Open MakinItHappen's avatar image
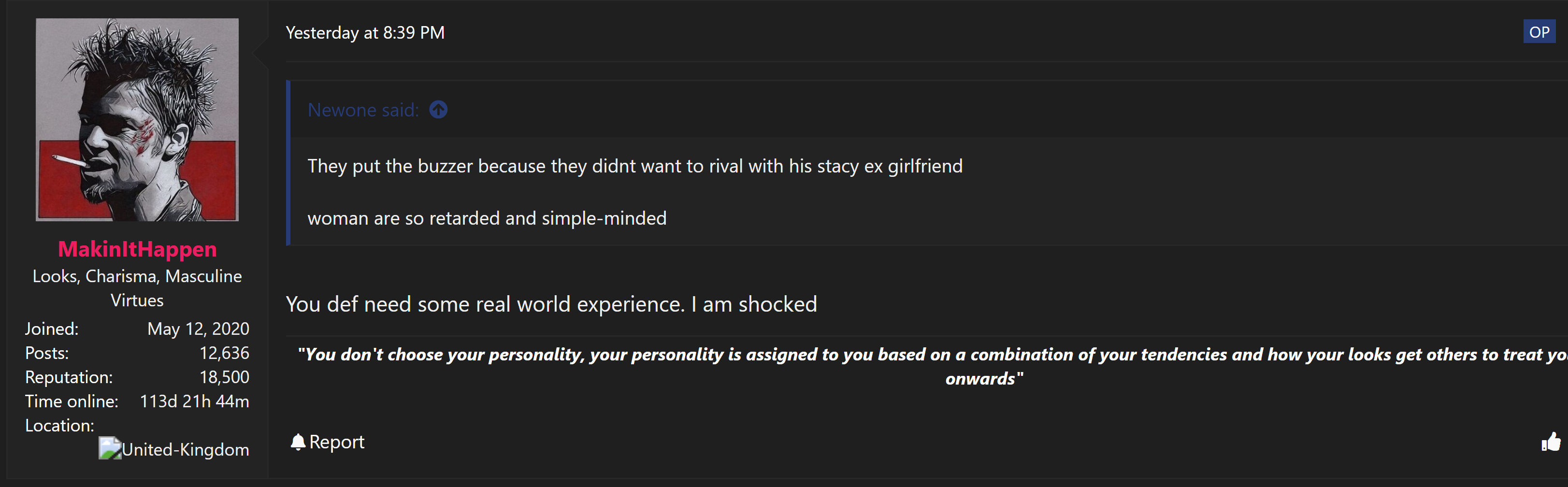This screenshot has height=487, width=1568. point(137,119)
